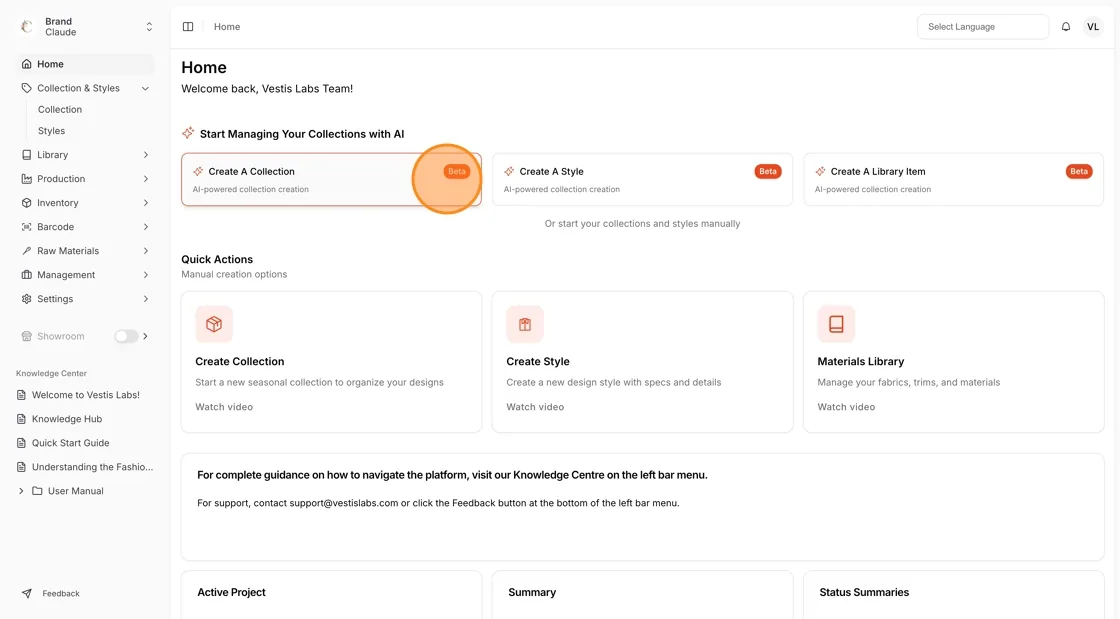Screen dimensions: 1120x619
Task: Click the Inventory cube icon in sidebar
Action: [x=26, y=203]
